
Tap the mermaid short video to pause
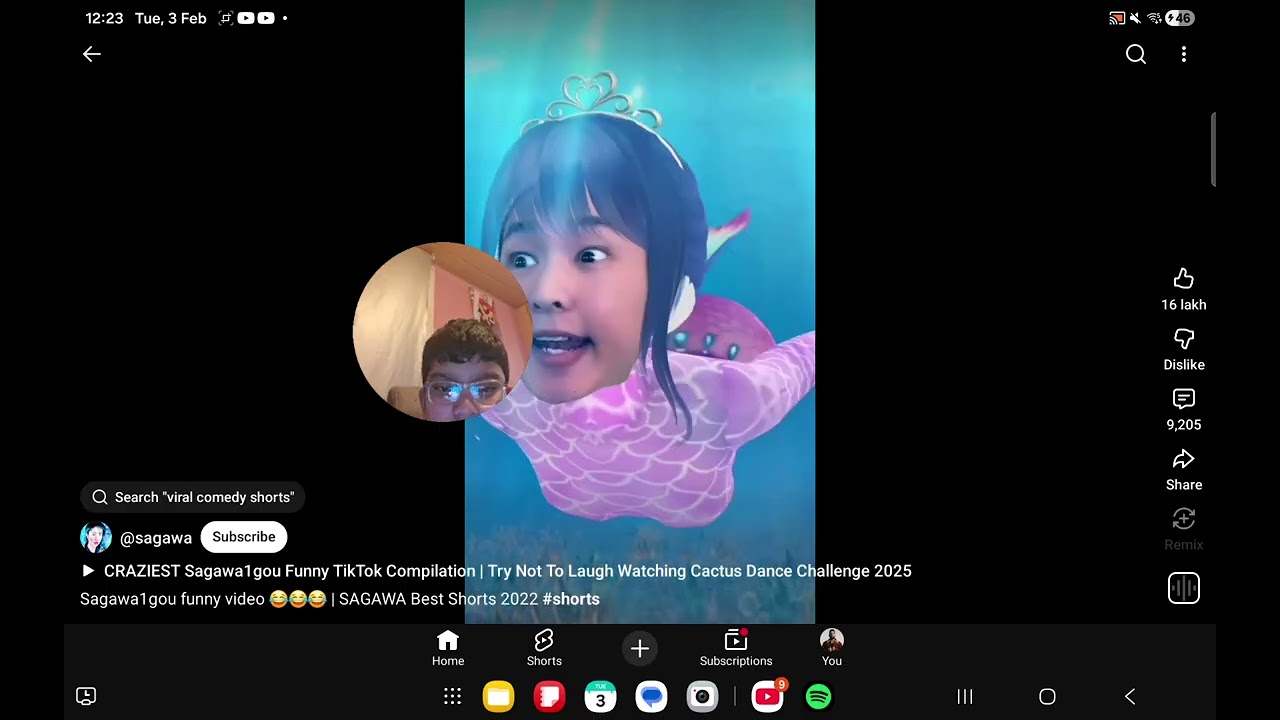point(640,312)
